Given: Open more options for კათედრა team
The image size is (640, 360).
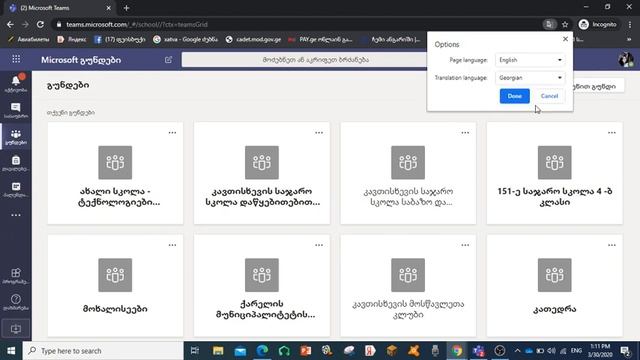Looking at the screenshot, I should [611, 245].
